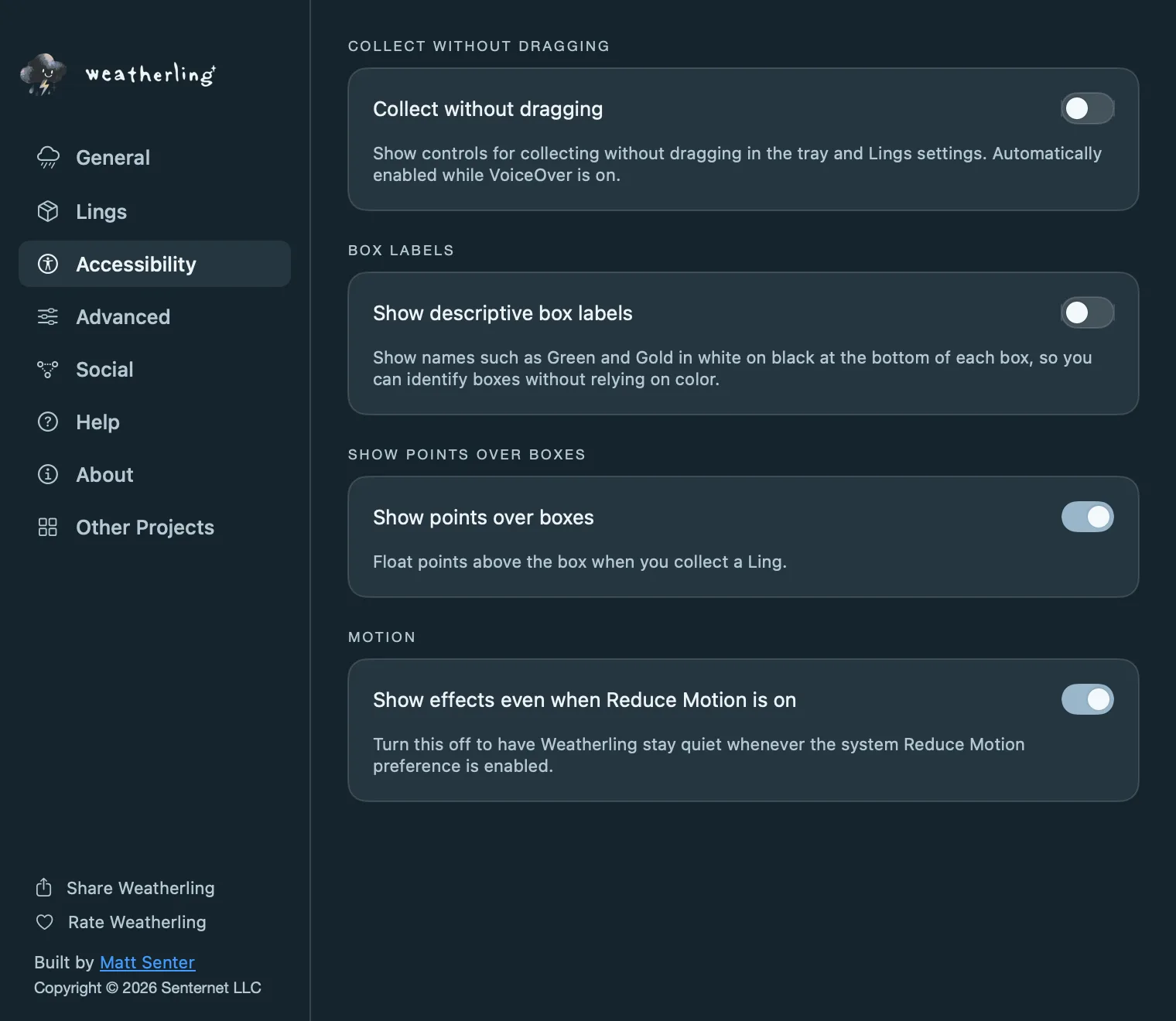Click the Copyright 2026 Senternet LLC text
This screenshot has width=1176, height=1021.
[x=148, y=988]
